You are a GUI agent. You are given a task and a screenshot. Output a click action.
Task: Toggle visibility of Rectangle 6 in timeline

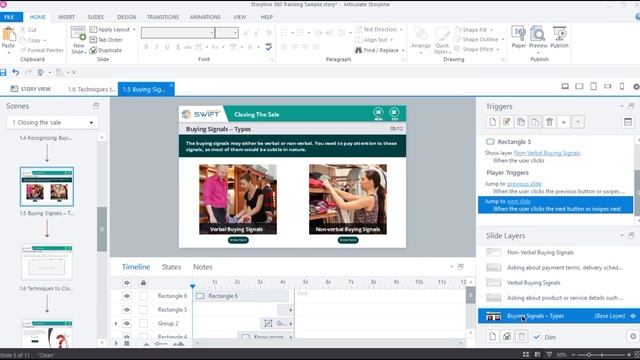(127, 296)
